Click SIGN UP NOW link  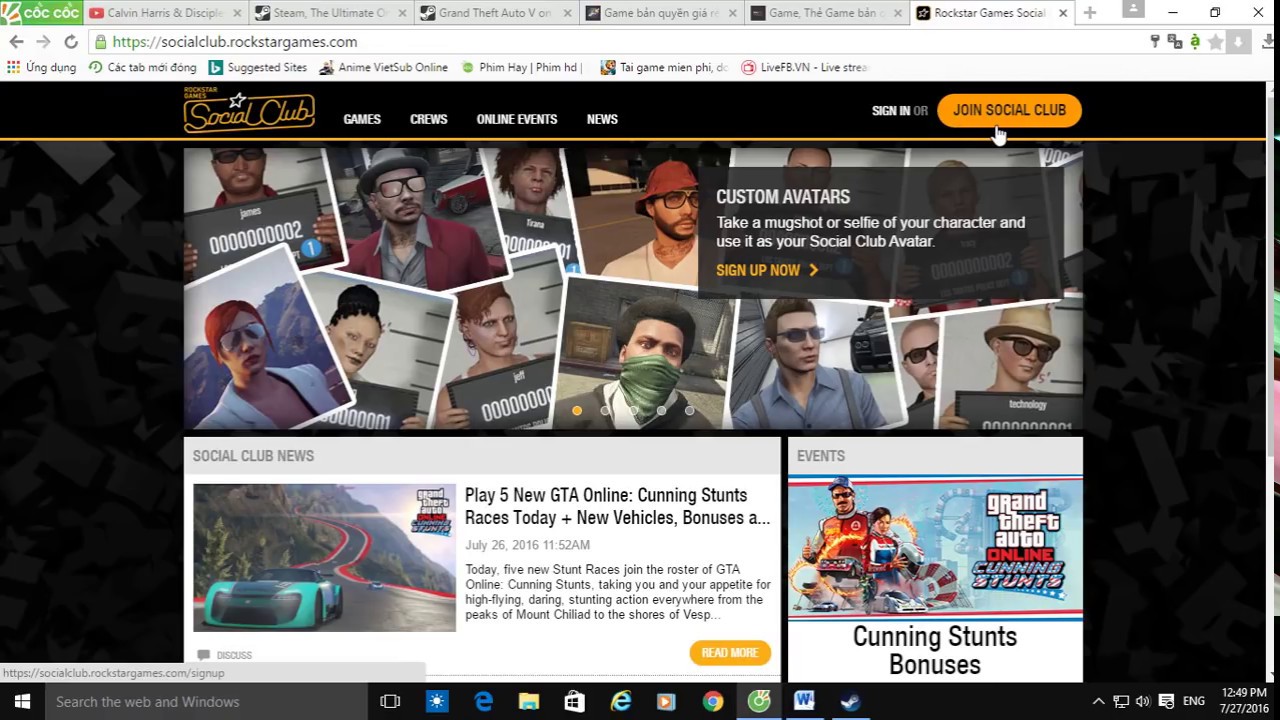pyautogui.click(x=767, y=270)
